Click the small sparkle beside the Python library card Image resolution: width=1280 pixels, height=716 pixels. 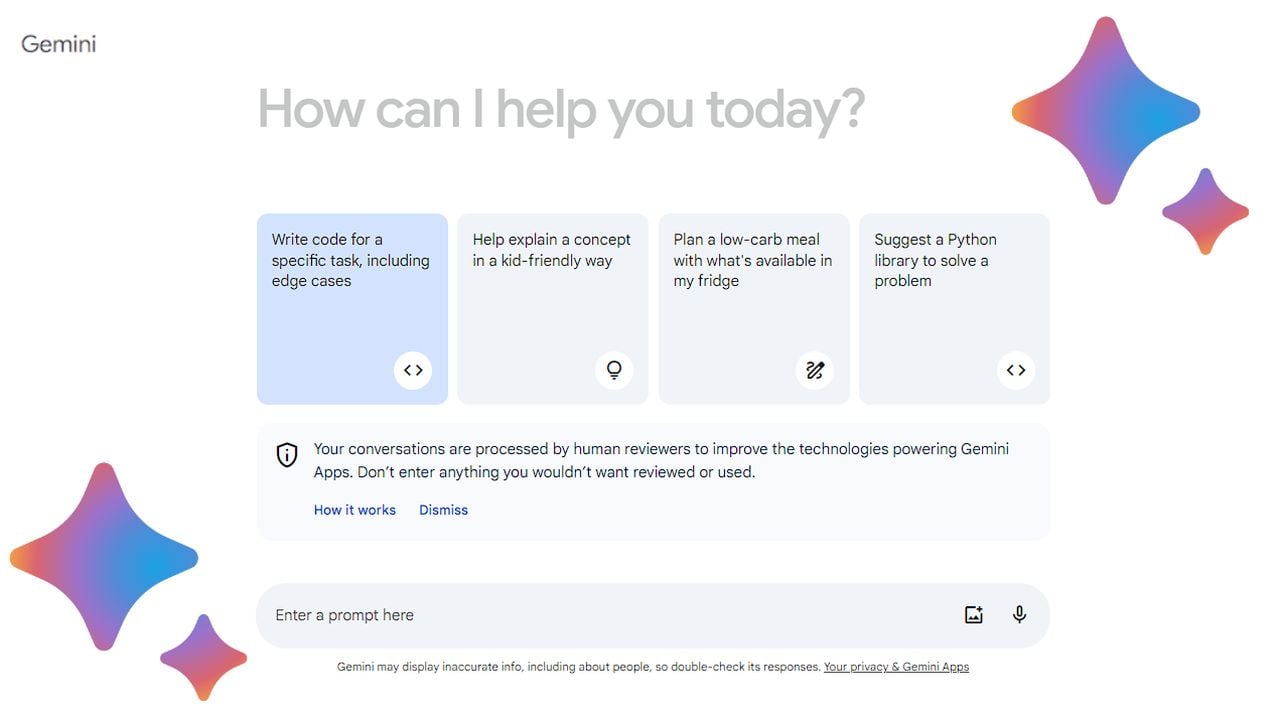pos(1205,211)
